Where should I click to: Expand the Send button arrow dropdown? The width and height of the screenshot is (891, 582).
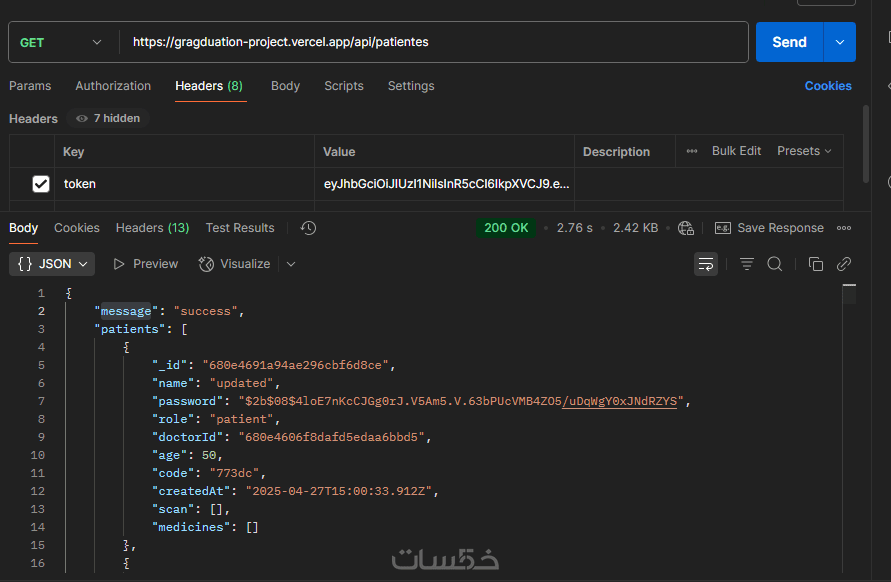point(839,42)
